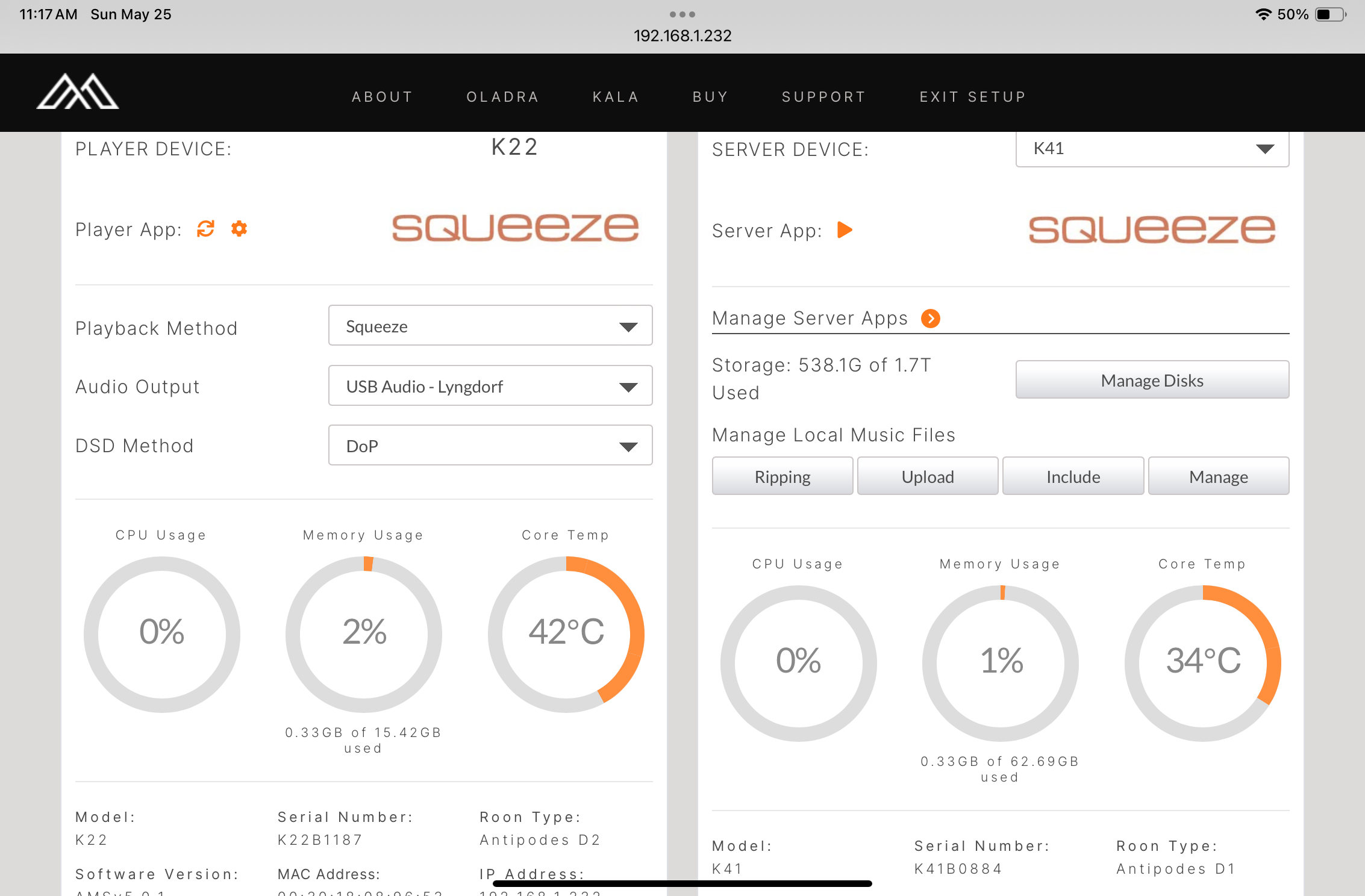Open the Server Device K41 dropdown
1365x896 pixels.
[x=1152, y=149]
